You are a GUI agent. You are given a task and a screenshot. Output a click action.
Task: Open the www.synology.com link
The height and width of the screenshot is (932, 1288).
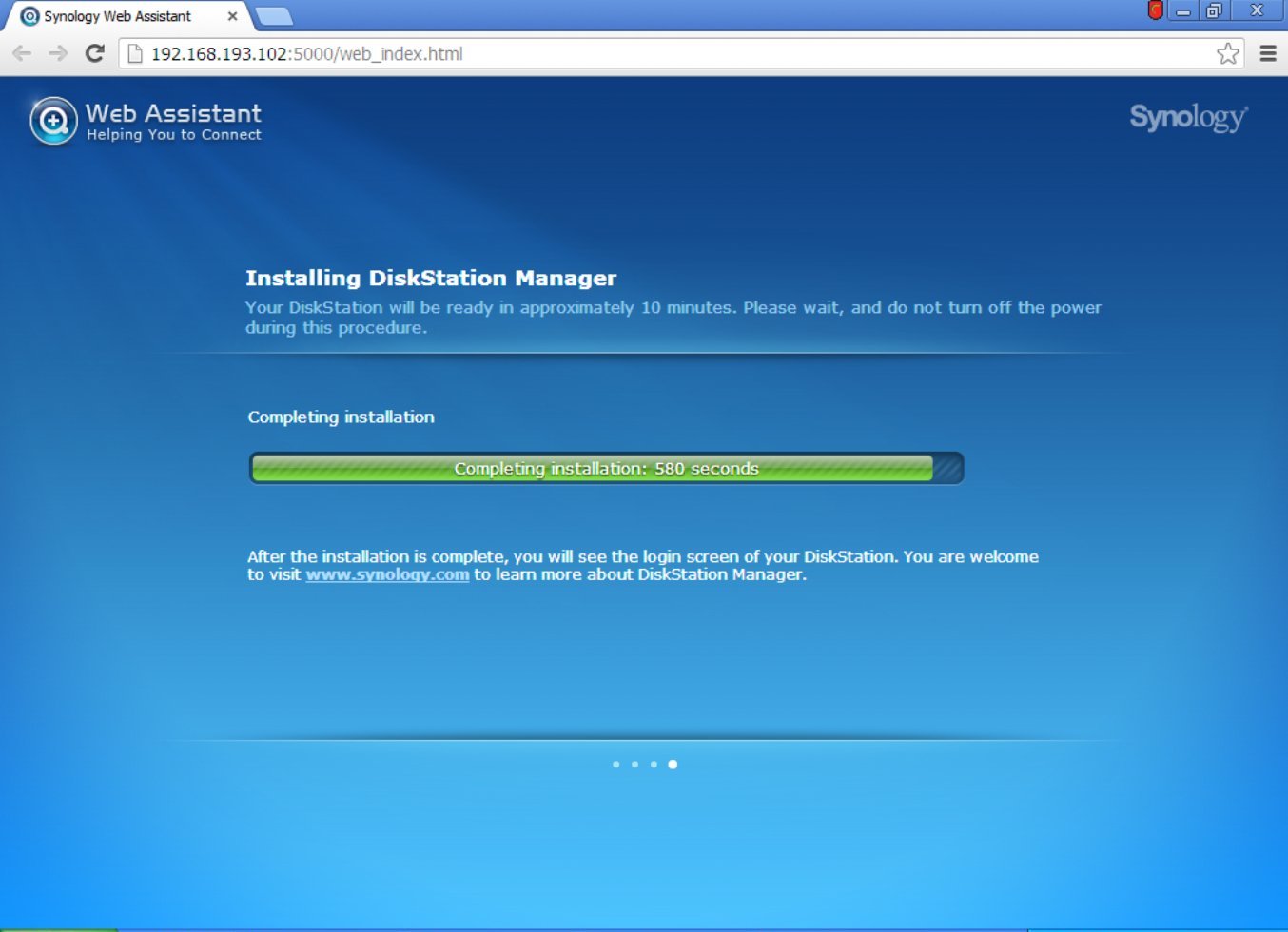click(386, 574)
